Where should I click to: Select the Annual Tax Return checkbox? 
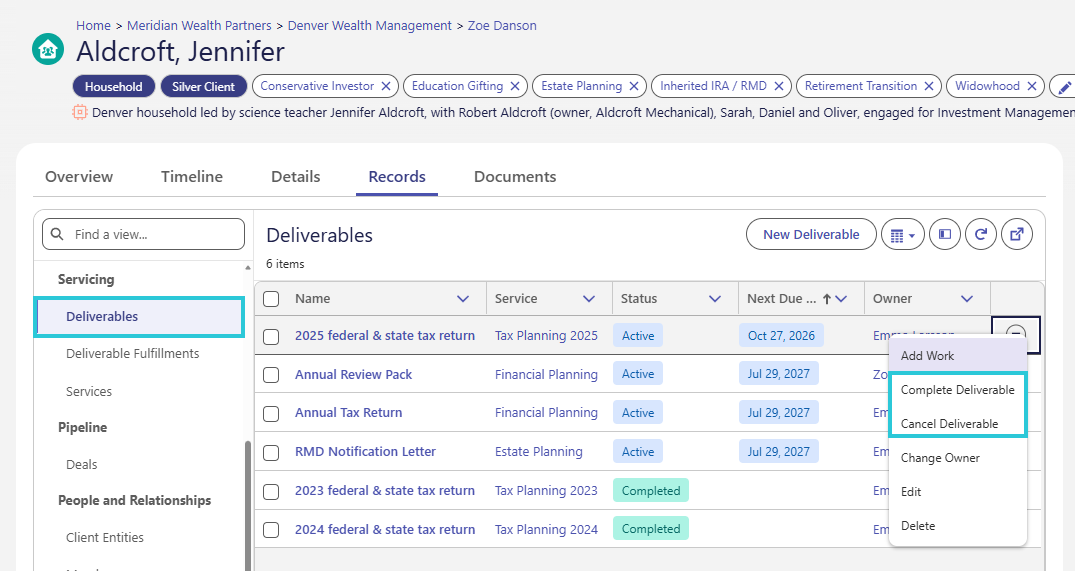click(271, 414)
